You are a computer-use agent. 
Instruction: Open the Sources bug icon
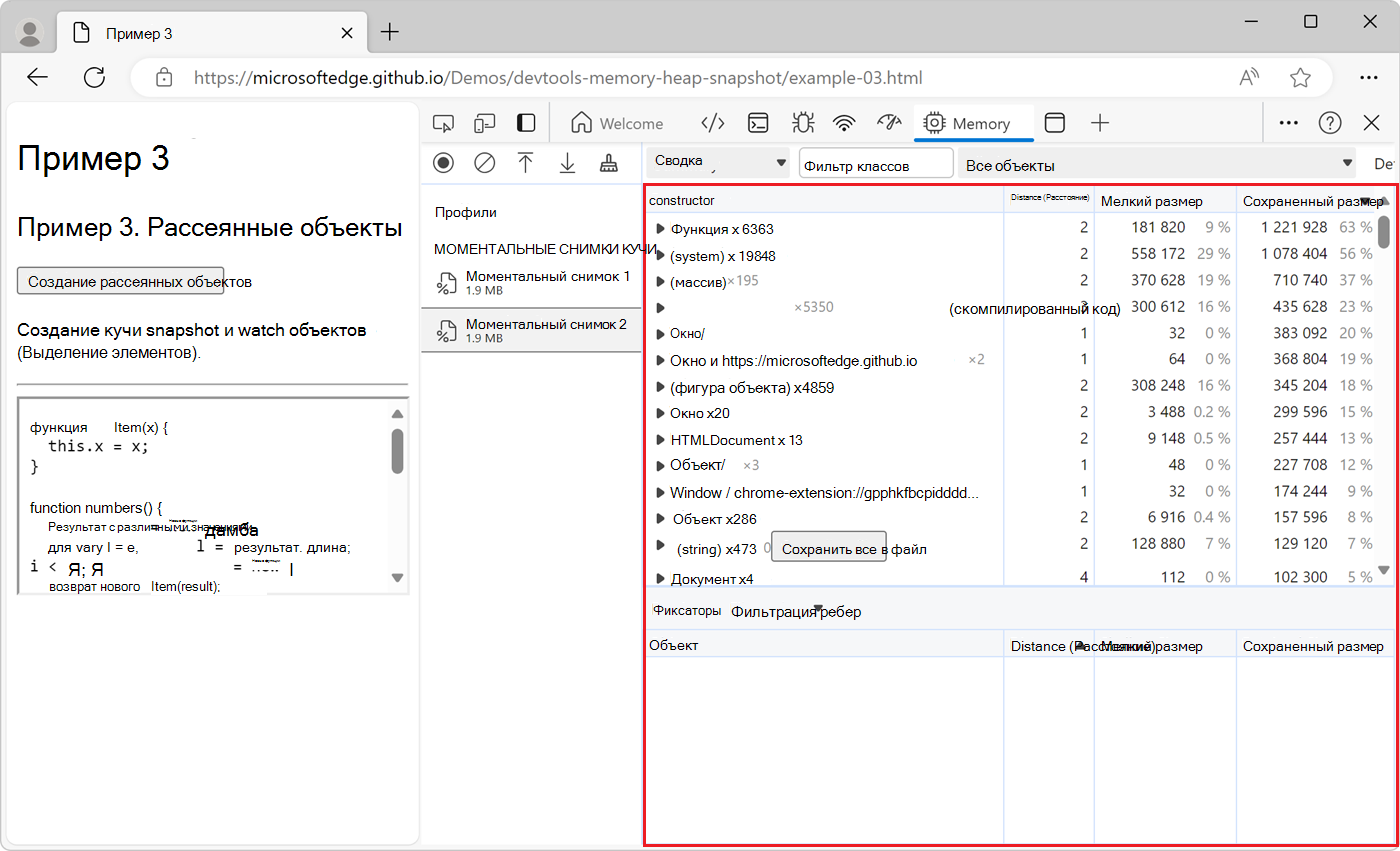coord(802,123)
